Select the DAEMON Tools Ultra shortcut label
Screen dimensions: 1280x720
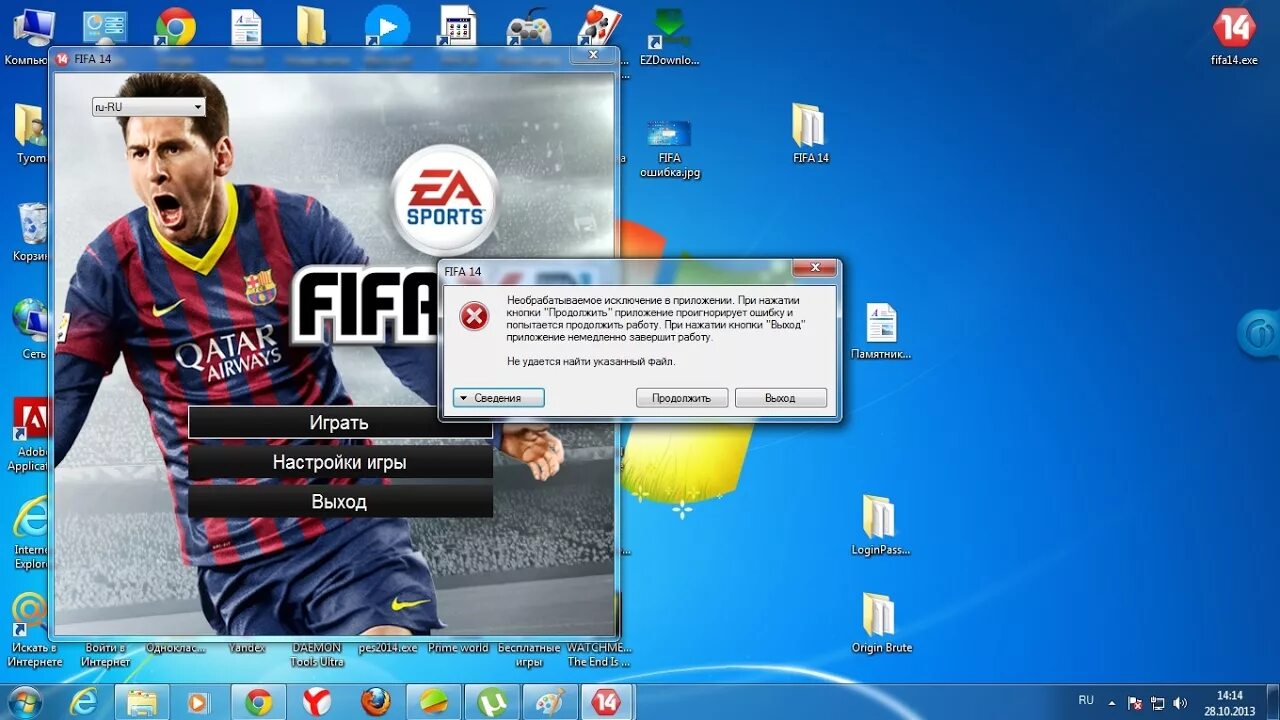[317, 655]
